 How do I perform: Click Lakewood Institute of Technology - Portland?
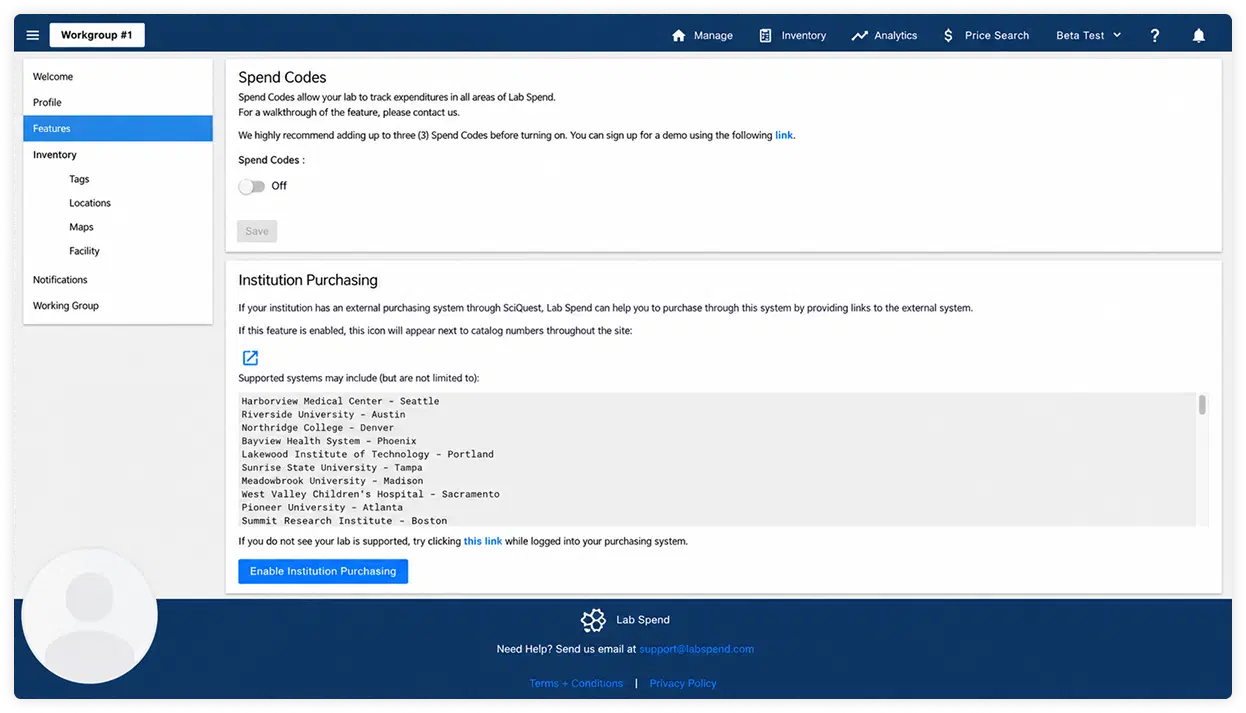pyautogui.click(x=367, y=454)
